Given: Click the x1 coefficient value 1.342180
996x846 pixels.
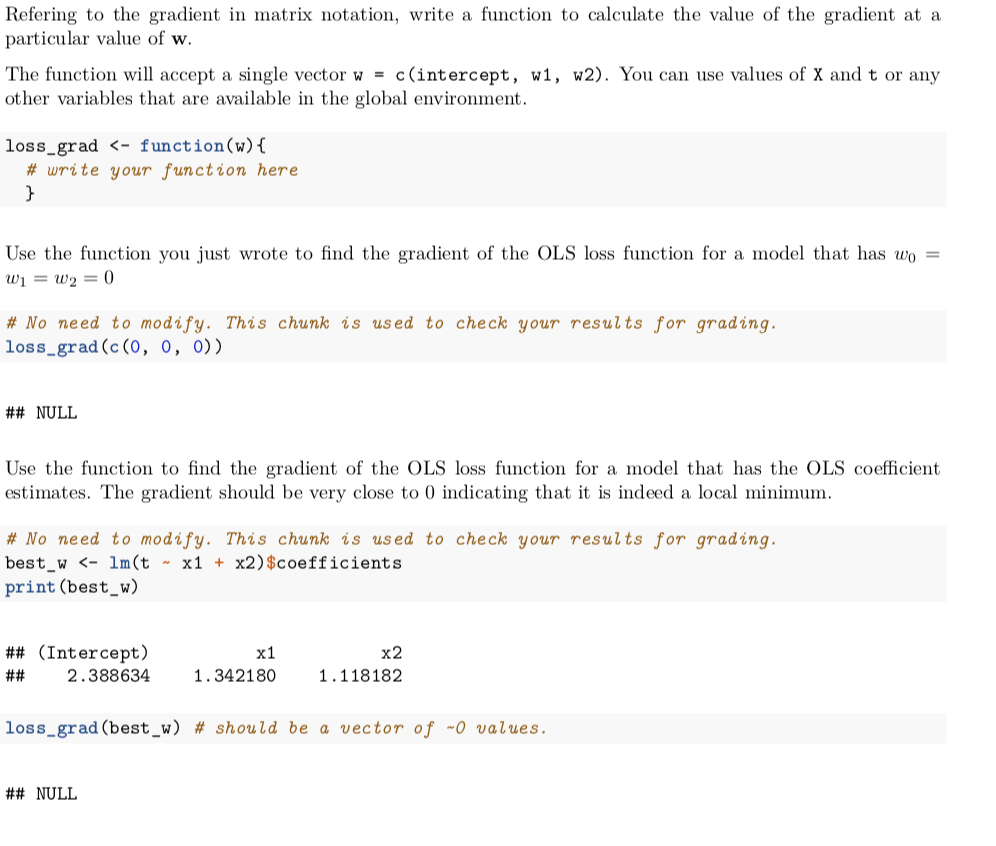Looking at the screenshot, I should pos(235,676).
